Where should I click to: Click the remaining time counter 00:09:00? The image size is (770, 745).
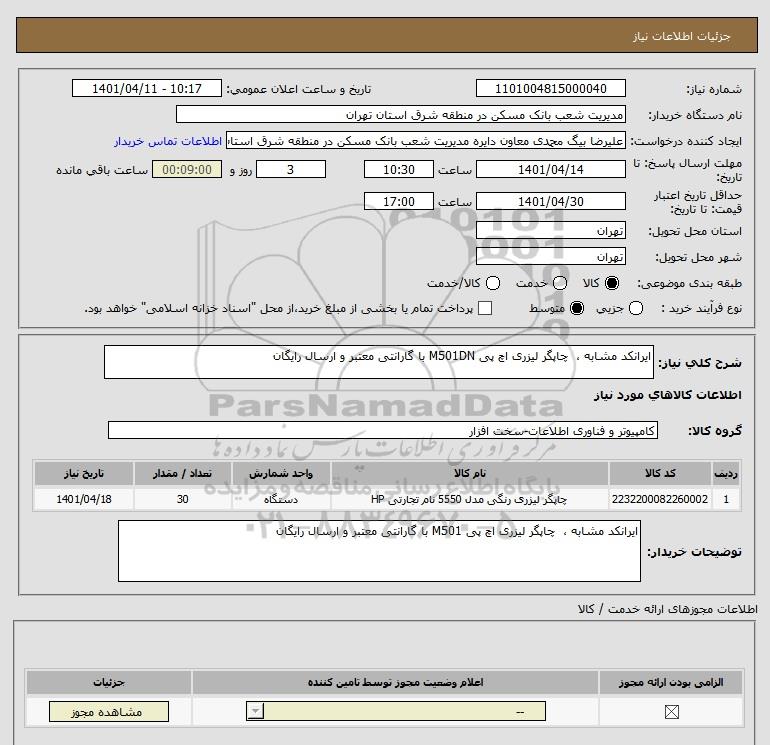[187, 169]
